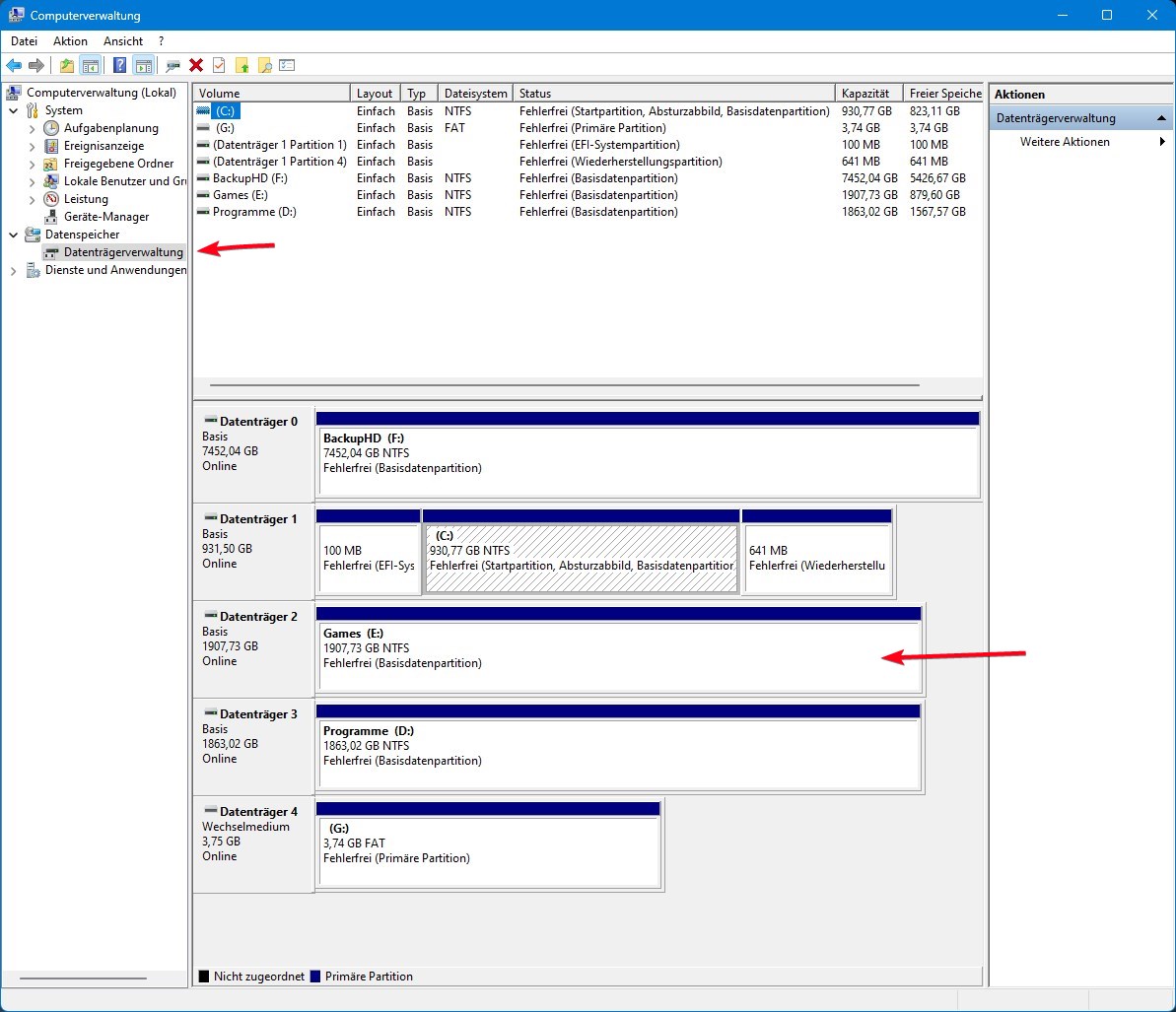The height and width of the screenshot is (1012, 1176).
Task: Select the Games (E:) partition block
Action: tap(619, 650)
